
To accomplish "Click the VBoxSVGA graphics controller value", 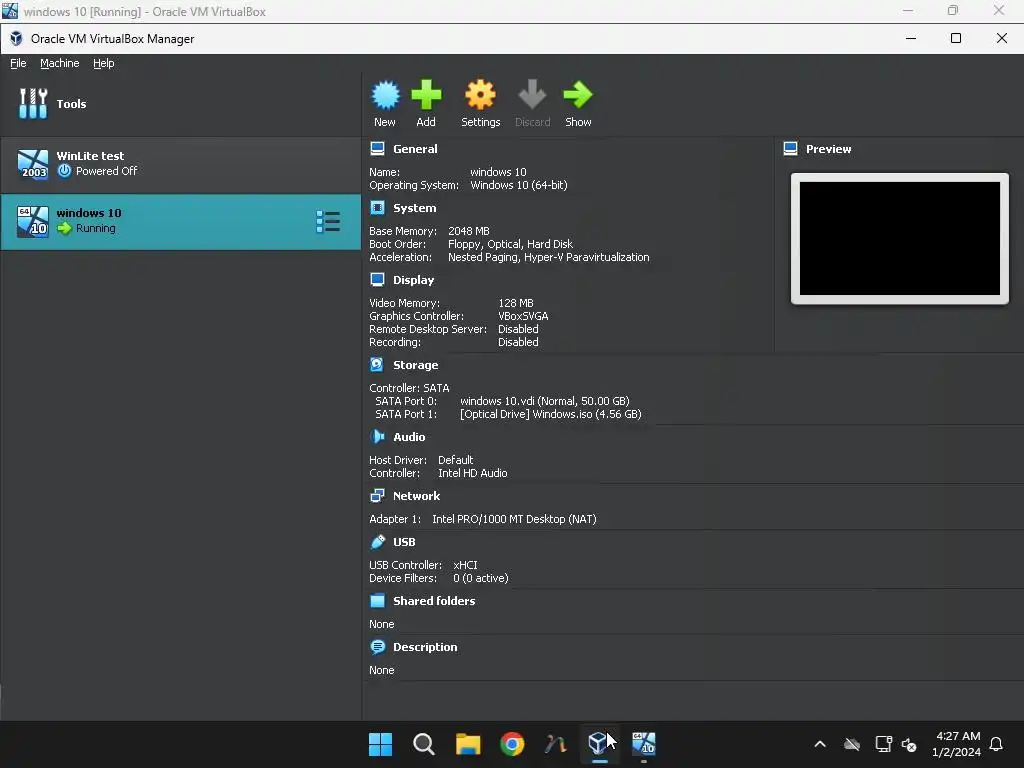I will pyautogui.click(x=523, y=316).
